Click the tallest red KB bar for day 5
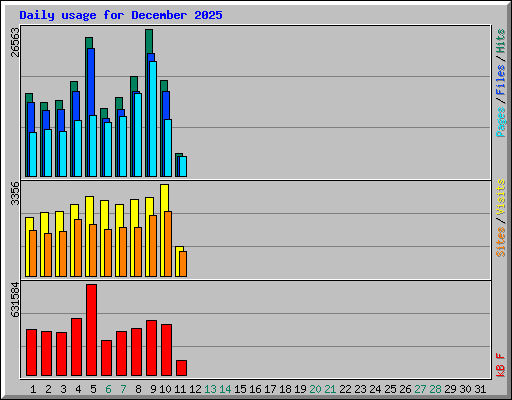The image size is (512, 400). pyautogui.click(x=92, y=330)
